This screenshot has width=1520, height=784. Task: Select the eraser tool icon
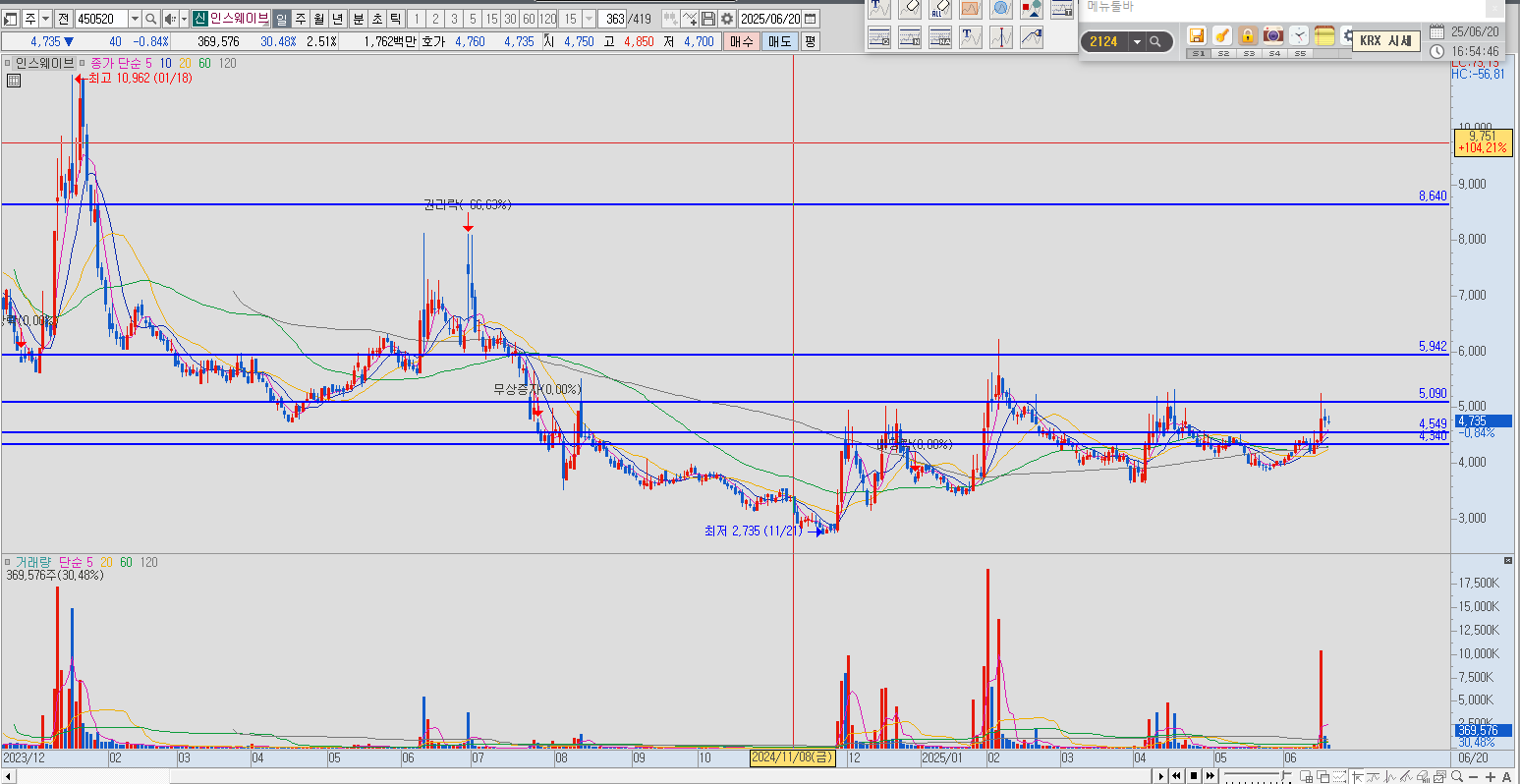(x=910, y=9)
